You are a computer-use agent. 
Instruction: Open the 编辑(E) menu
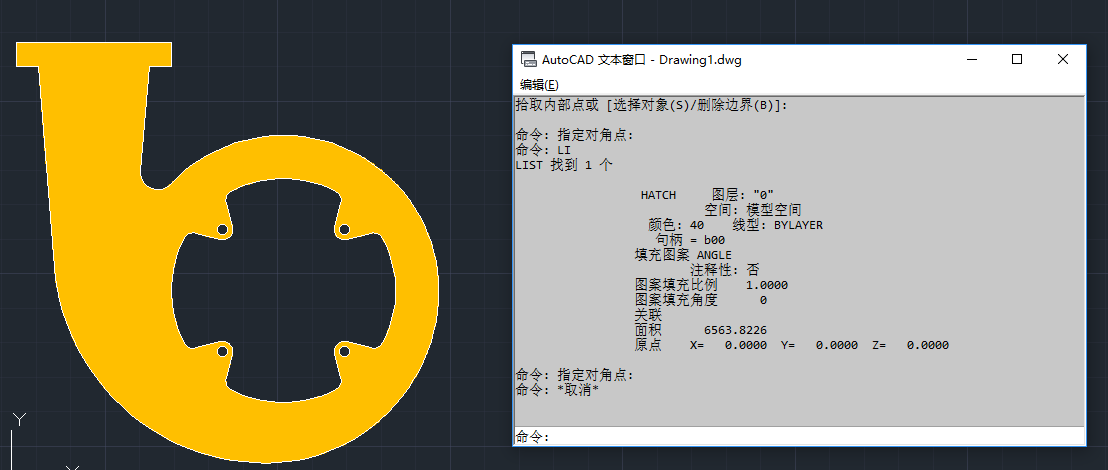[x=539, y=85]
